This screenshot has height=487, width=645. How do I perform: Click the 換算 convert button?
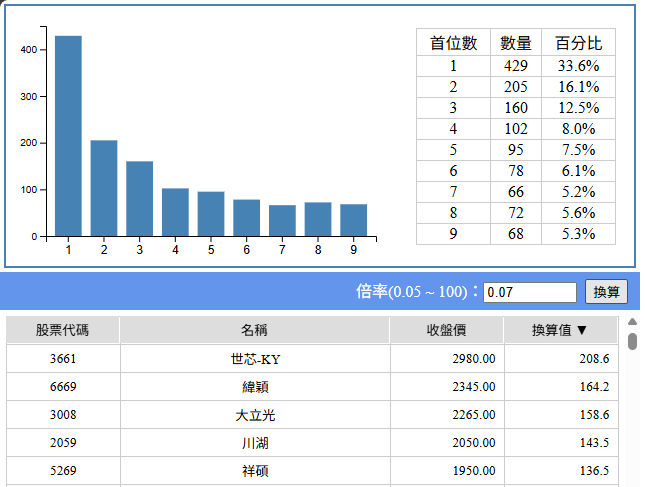(606, 292)
